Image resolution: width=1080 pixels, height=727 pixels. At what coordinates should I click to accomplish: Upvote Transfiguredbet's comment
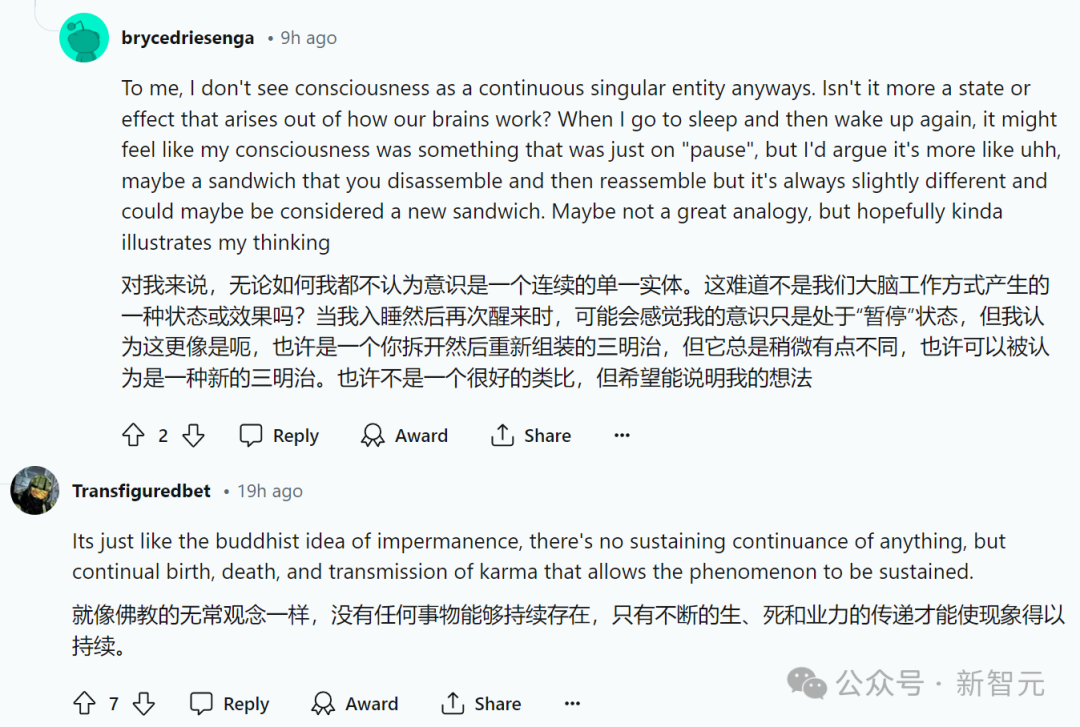click(x=84, y=704)
